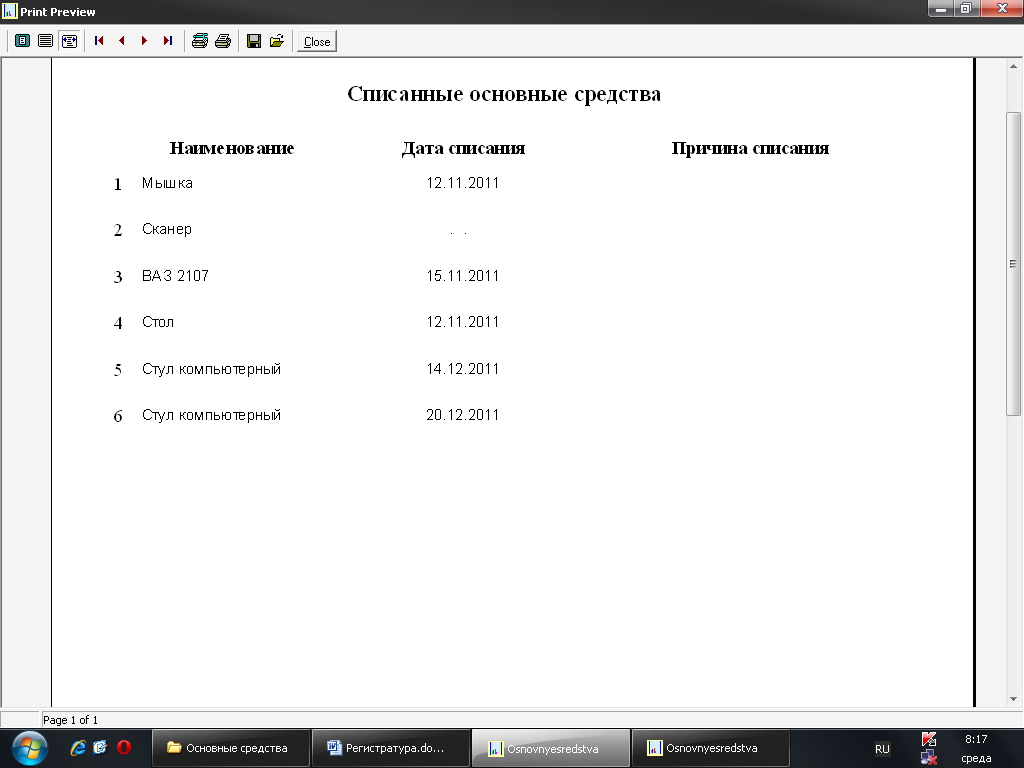
Task: Click the report title 'Списанные основные средства'
Action: click(x=504, y=94)
